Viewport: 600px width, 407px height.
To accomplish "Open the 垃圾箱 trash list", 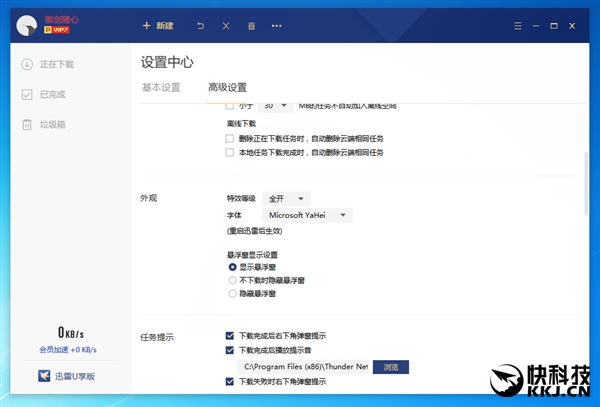I will click(x=44, y=125).
